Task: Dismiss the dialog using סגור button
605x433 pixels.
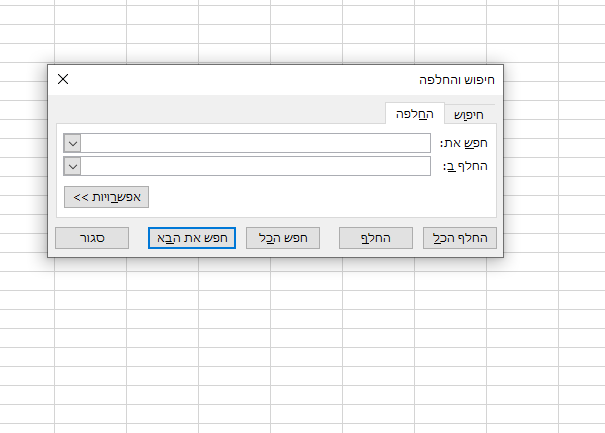Action: (93, 238)
